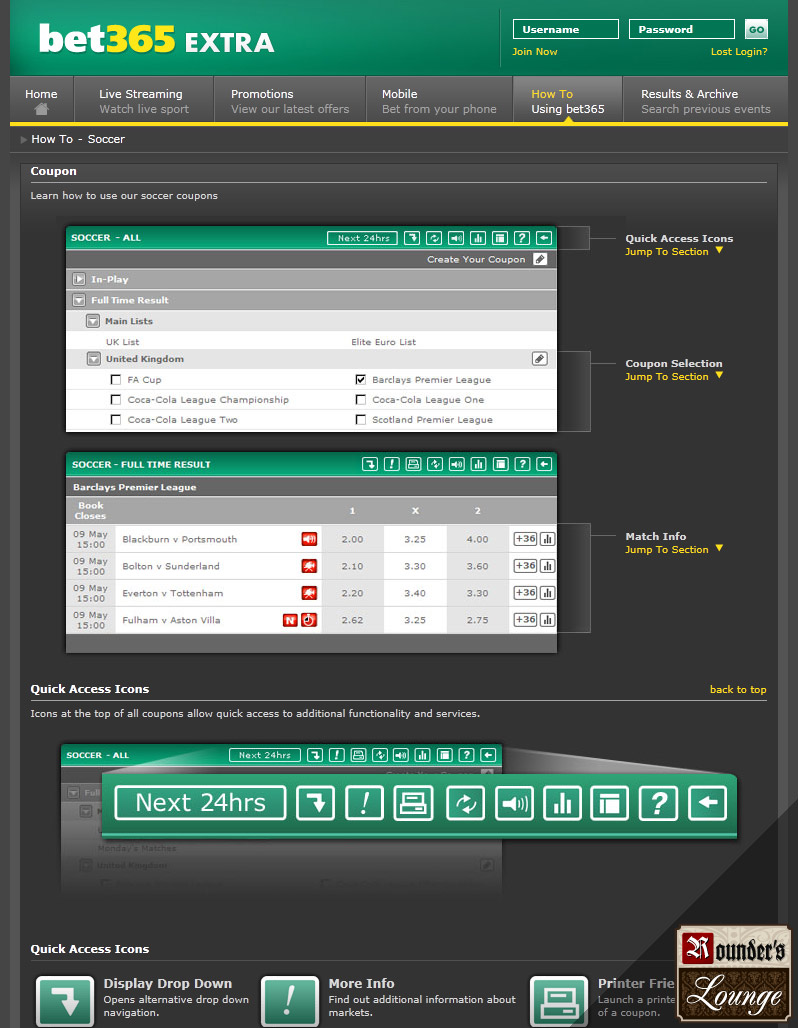Select the How To tab
Screen dimensions: 798x1028
pos(568,100)
